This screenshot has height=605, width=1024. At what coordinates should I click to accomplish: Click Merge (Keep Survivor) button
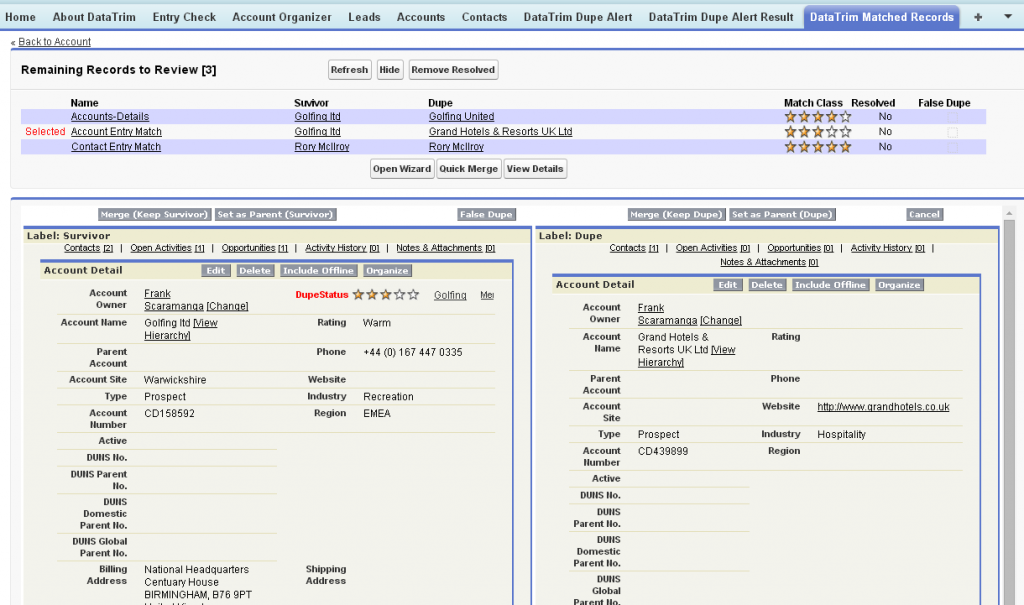point(155,215)
